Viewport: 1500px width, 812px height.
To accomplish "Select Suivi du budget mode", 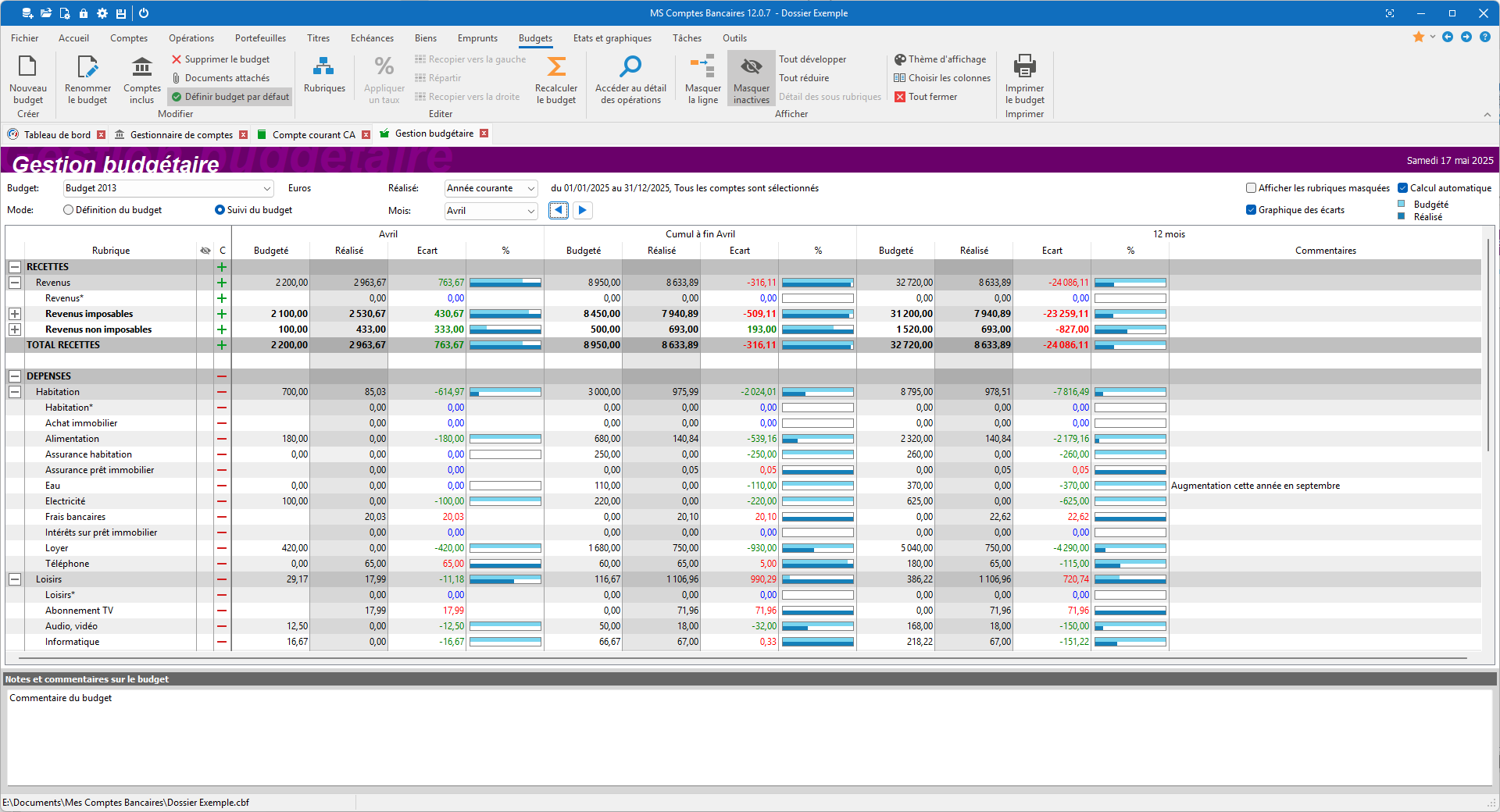I will tap(220, 210).
